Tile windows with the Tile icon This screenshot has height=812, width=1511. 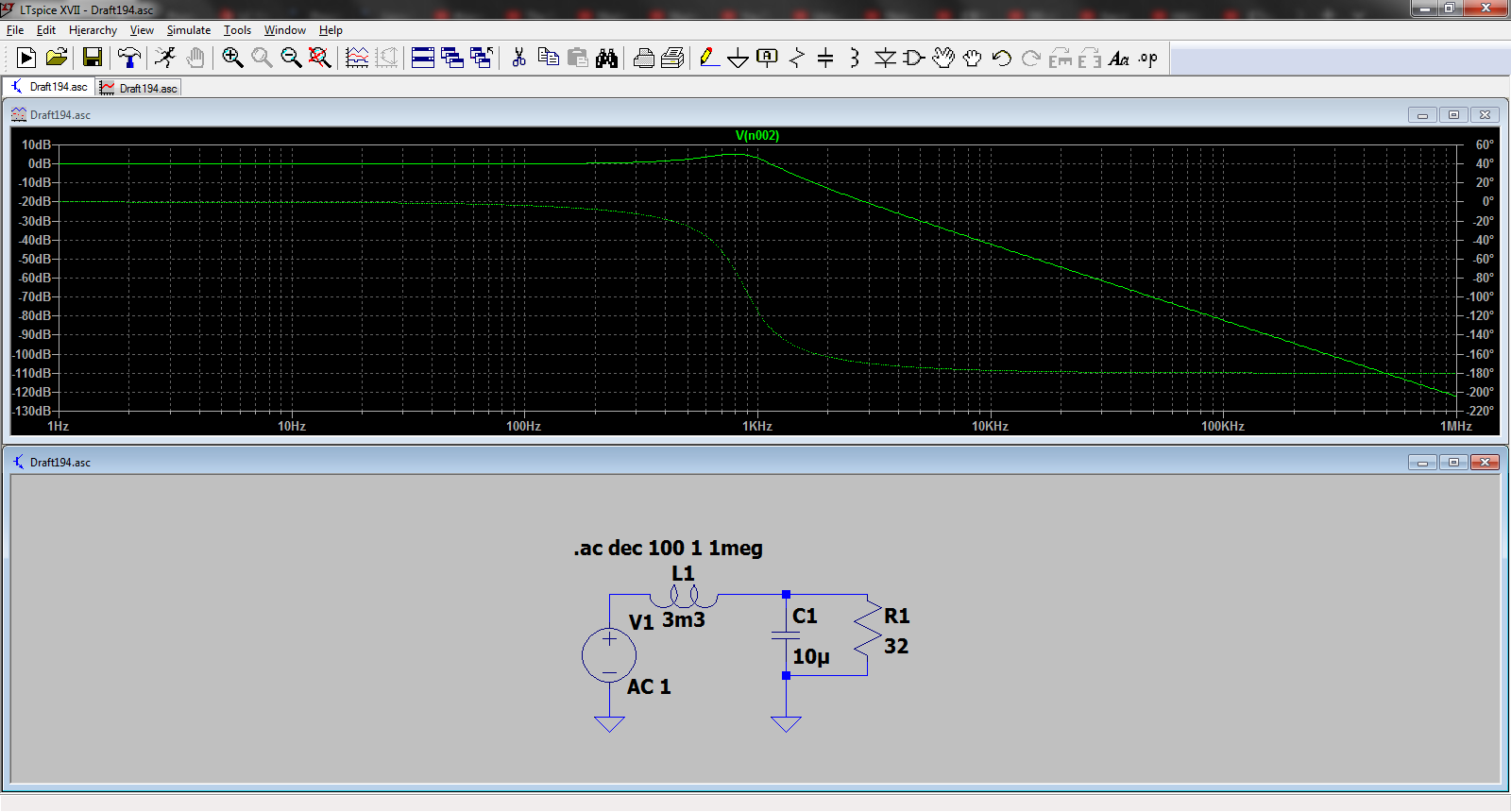[423, 58]
